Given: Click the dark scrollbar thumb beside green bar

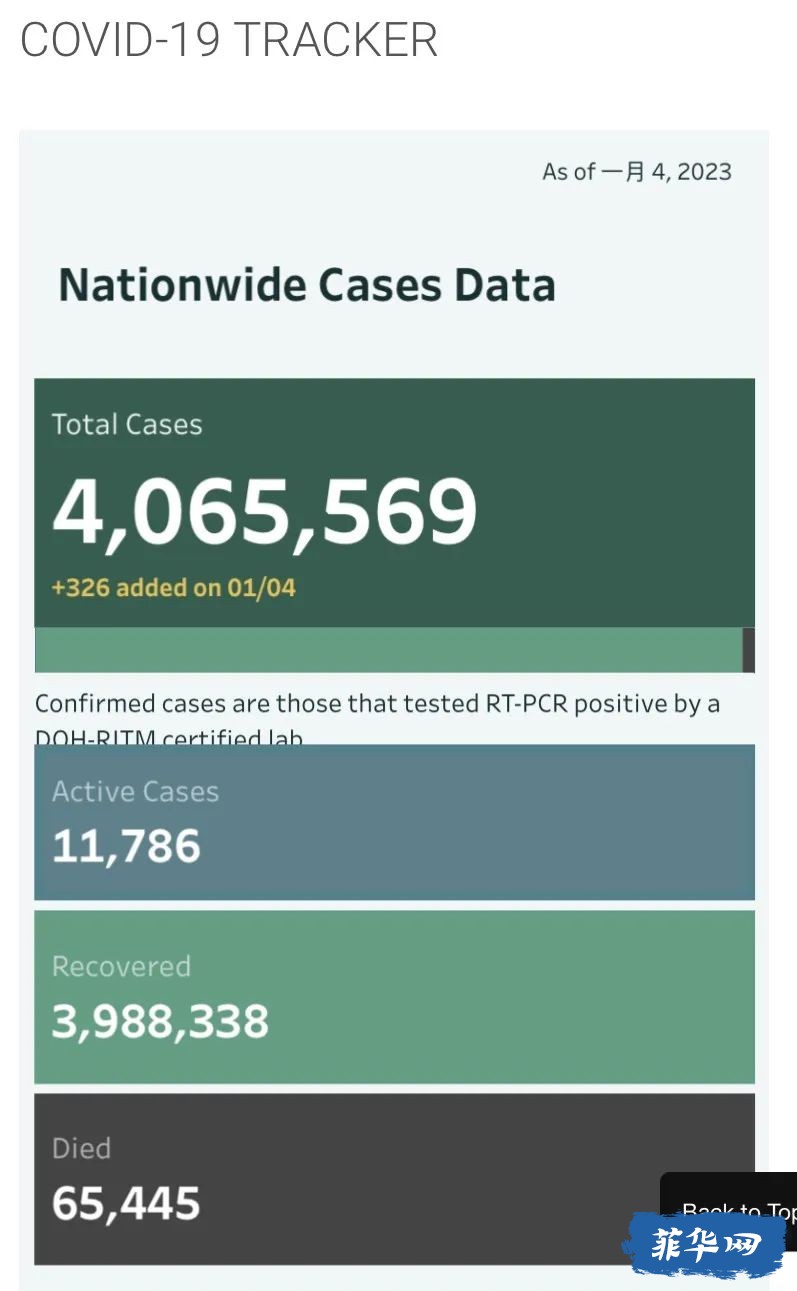Looking at the screenshot, I should (749, 650).
